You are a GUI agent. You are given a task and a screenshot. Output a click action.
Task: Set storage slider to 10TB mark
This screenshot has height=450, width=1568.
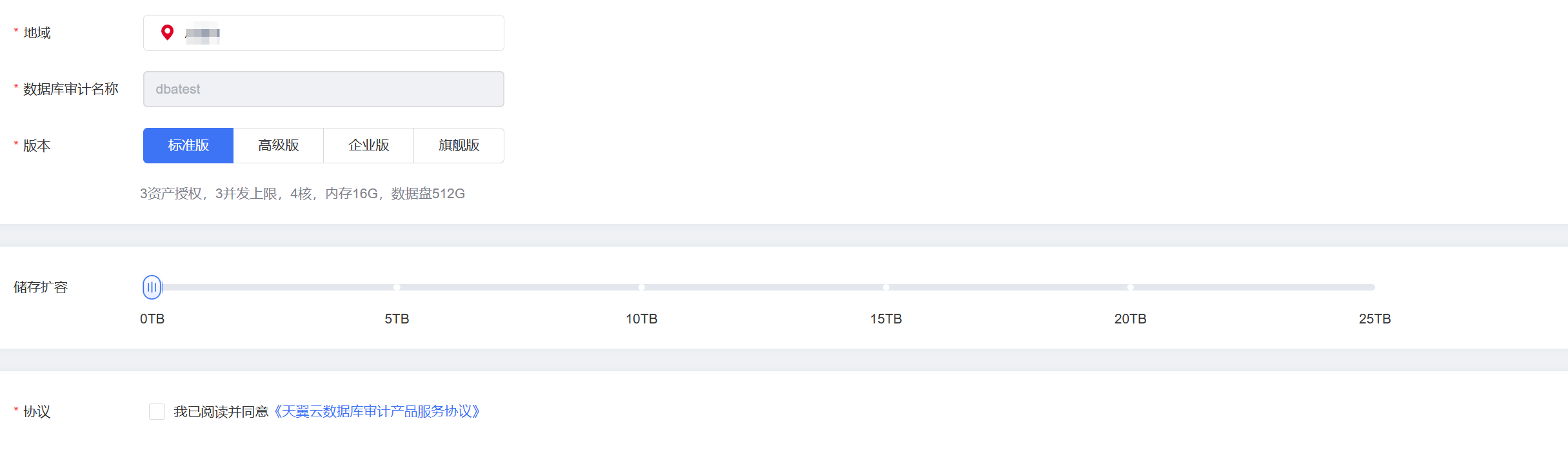[x=641, y=287]
